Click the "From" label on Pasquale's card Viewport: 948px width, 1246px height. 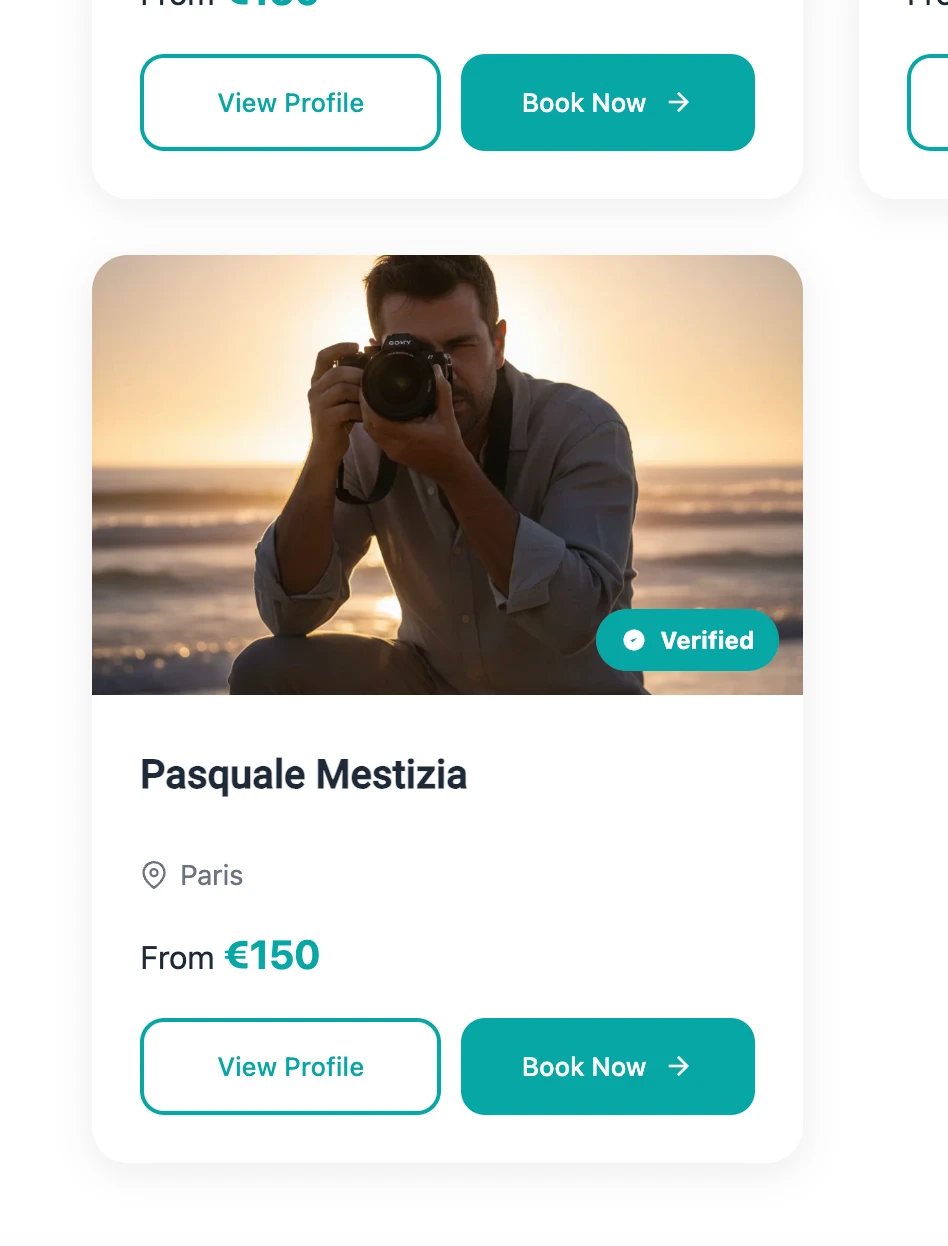coord(177,959)
